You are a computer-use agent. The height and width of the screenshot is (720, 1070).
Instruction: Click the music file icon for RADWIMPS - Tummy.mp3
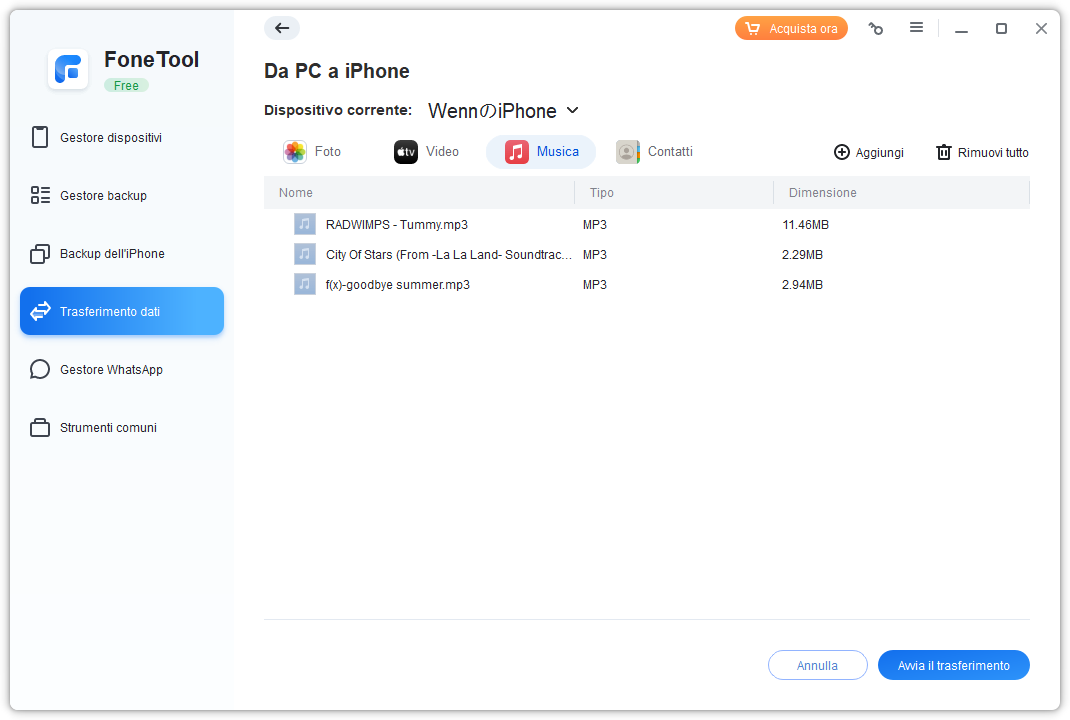305,224
